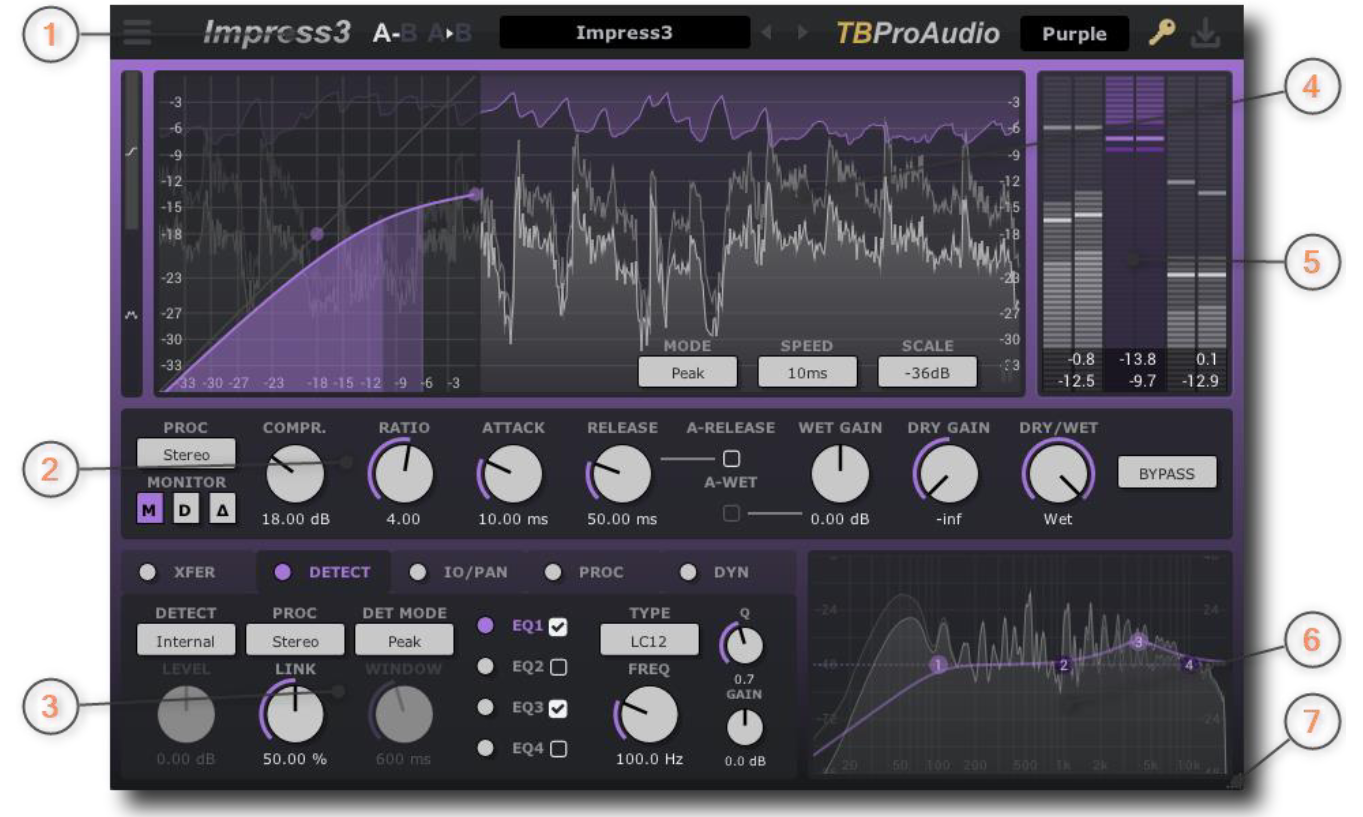This screenshot has height=817, width=1363.
Task: Select the EQ2 radio button
Action: click(x=486, y=666)
